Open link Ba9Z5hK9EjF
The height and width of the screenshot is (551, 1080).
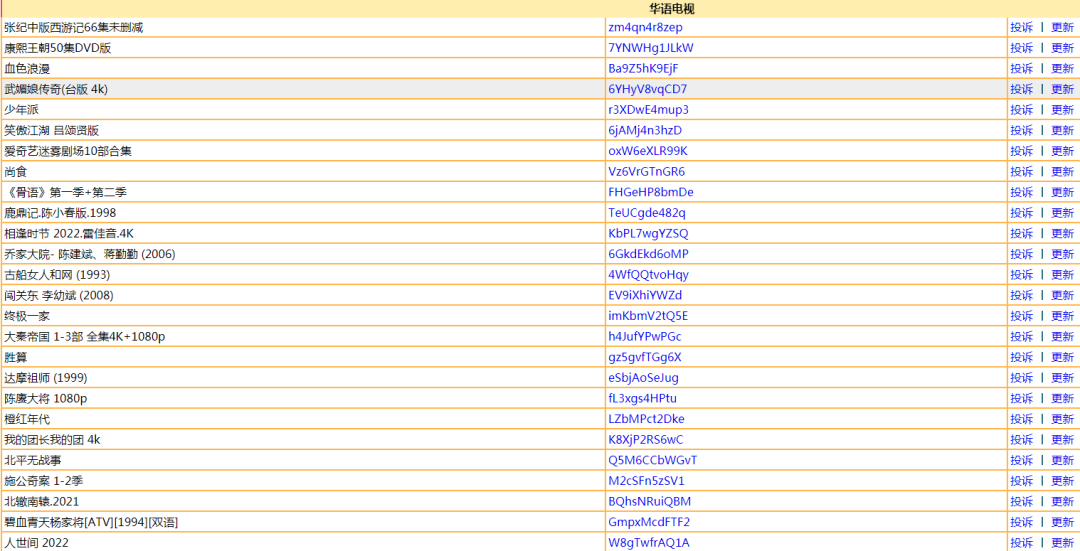[643, 69]
